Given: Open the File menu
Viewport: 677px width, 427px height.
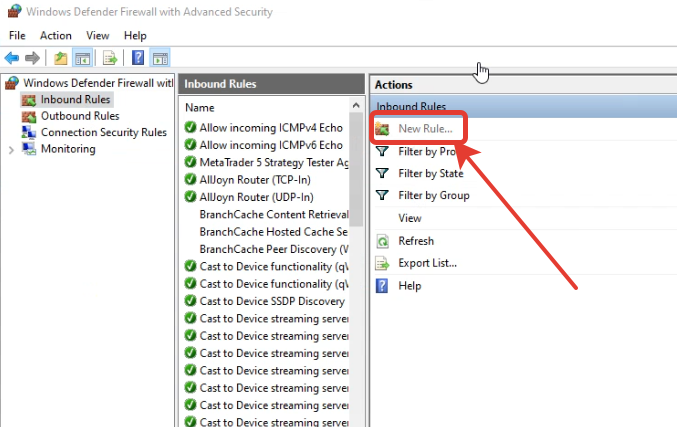Looking at the screenshot, I should point(17,35).
